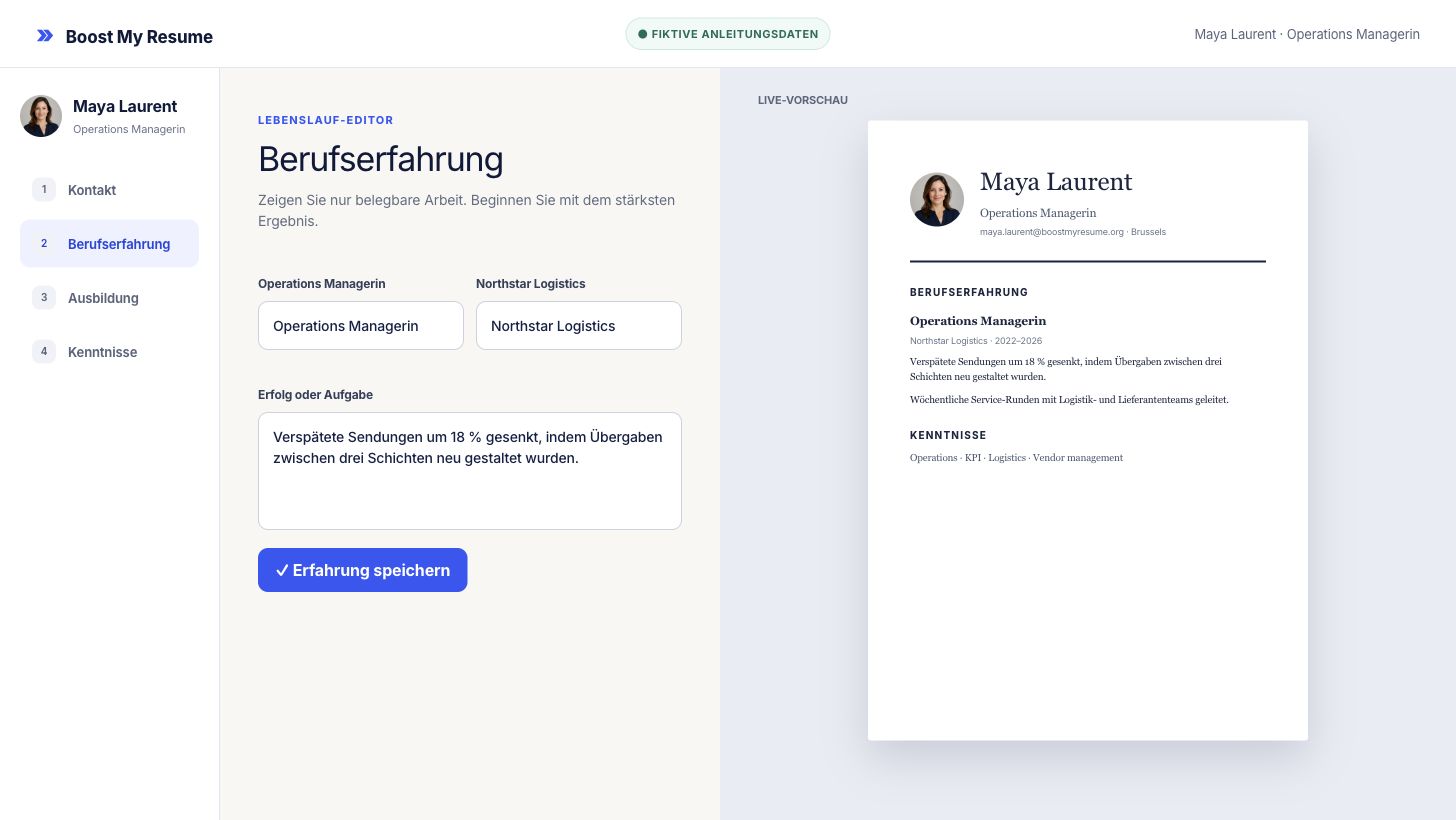Click into the Erfolg oder Aufgabe text area
Image resolution: width=1456 pixels, height=820 pixels.
point(470,471)
